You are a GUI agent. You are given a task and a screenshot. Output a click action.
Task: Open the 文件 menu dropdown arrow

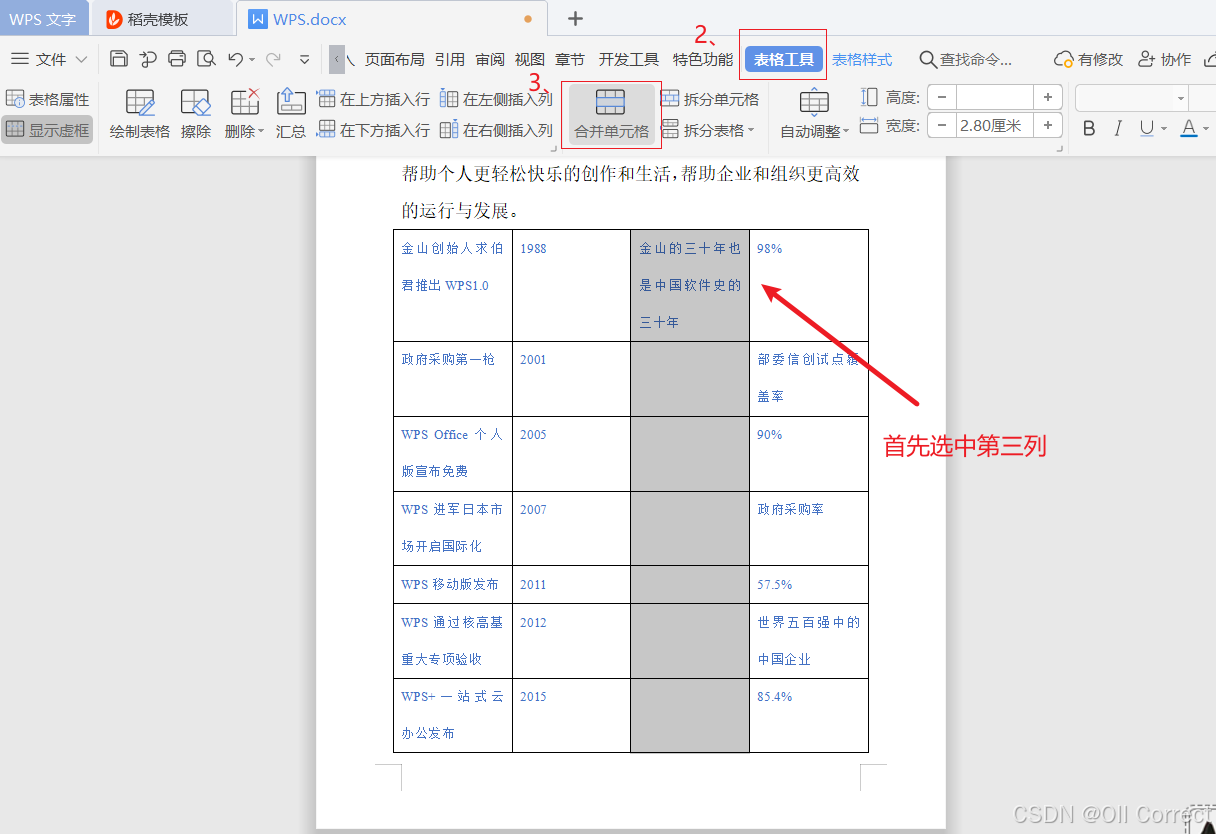(81, 59)
